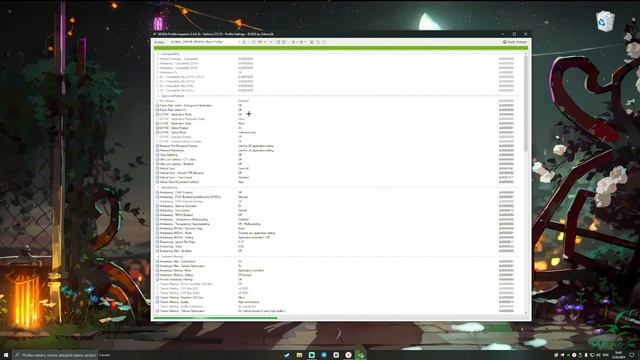Click gear icon beside Antialiasing (MSAA) Mode
The image size is (640, 360).
click(x=157, y=233)
